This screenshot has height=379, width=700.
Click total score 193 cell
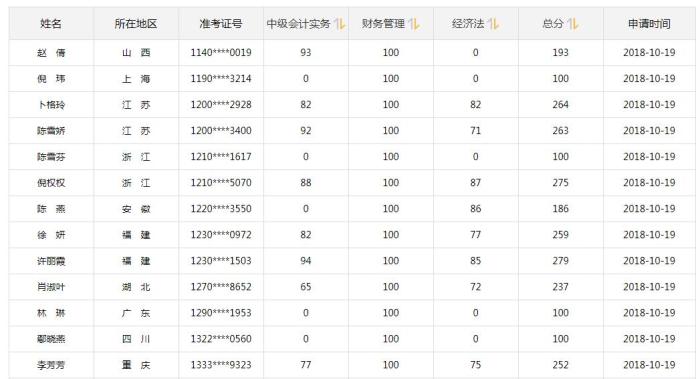(x=560, y=53)
